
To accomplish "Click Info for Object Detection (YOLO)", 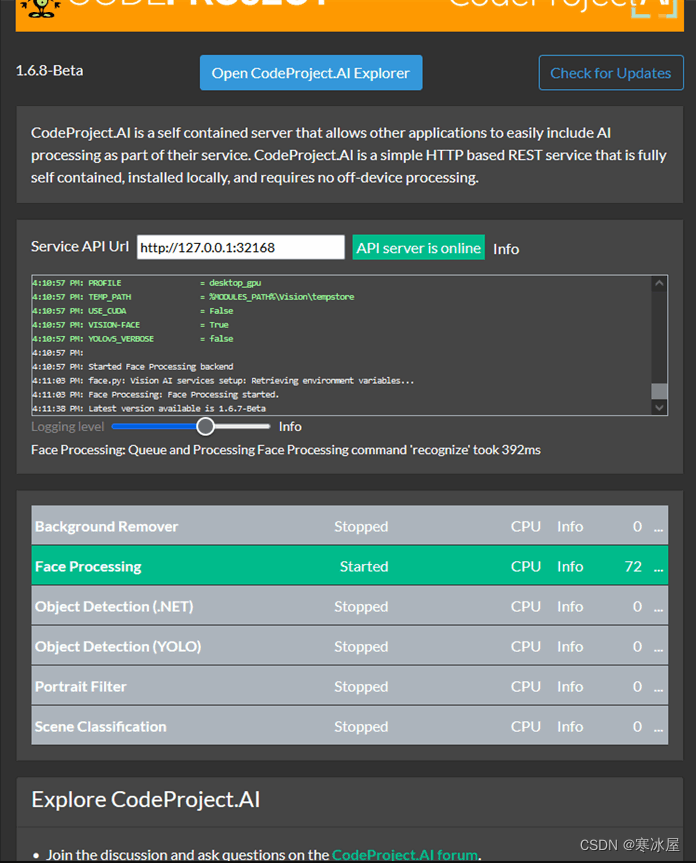I will coord(570,647).
